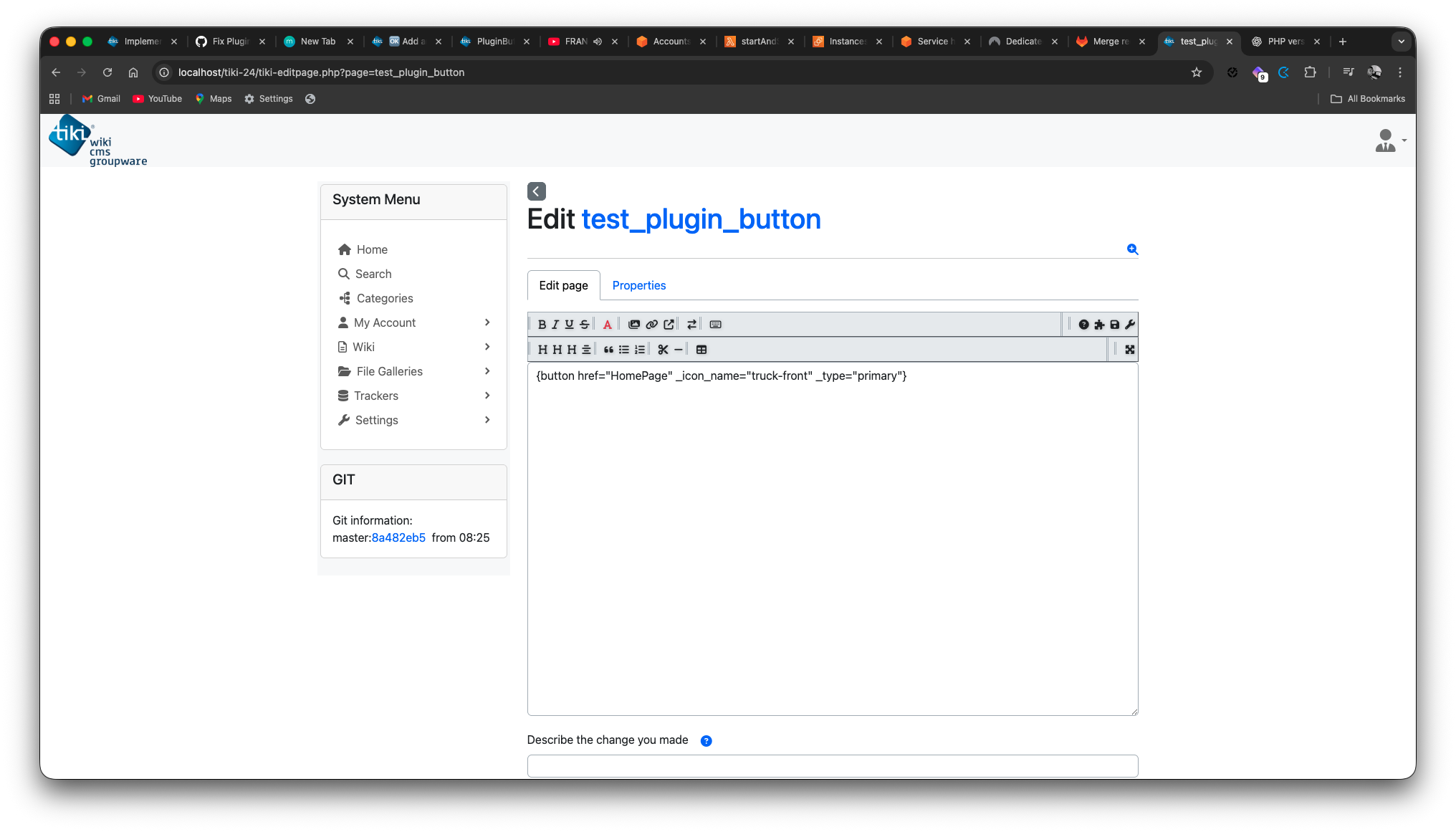Click the save disk icon in the toolbar

coord(1114,325)
